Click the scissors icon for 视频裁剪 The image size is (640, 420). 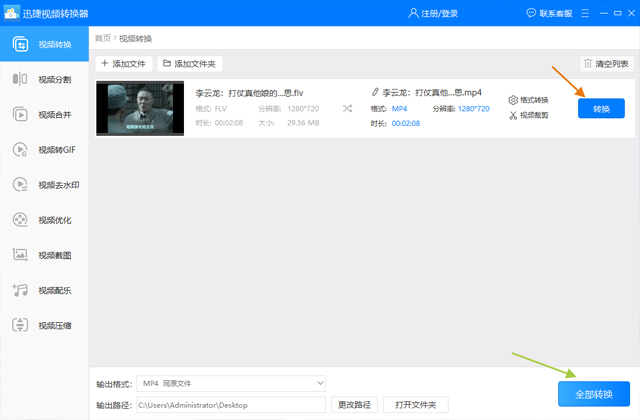coord(513,116)
